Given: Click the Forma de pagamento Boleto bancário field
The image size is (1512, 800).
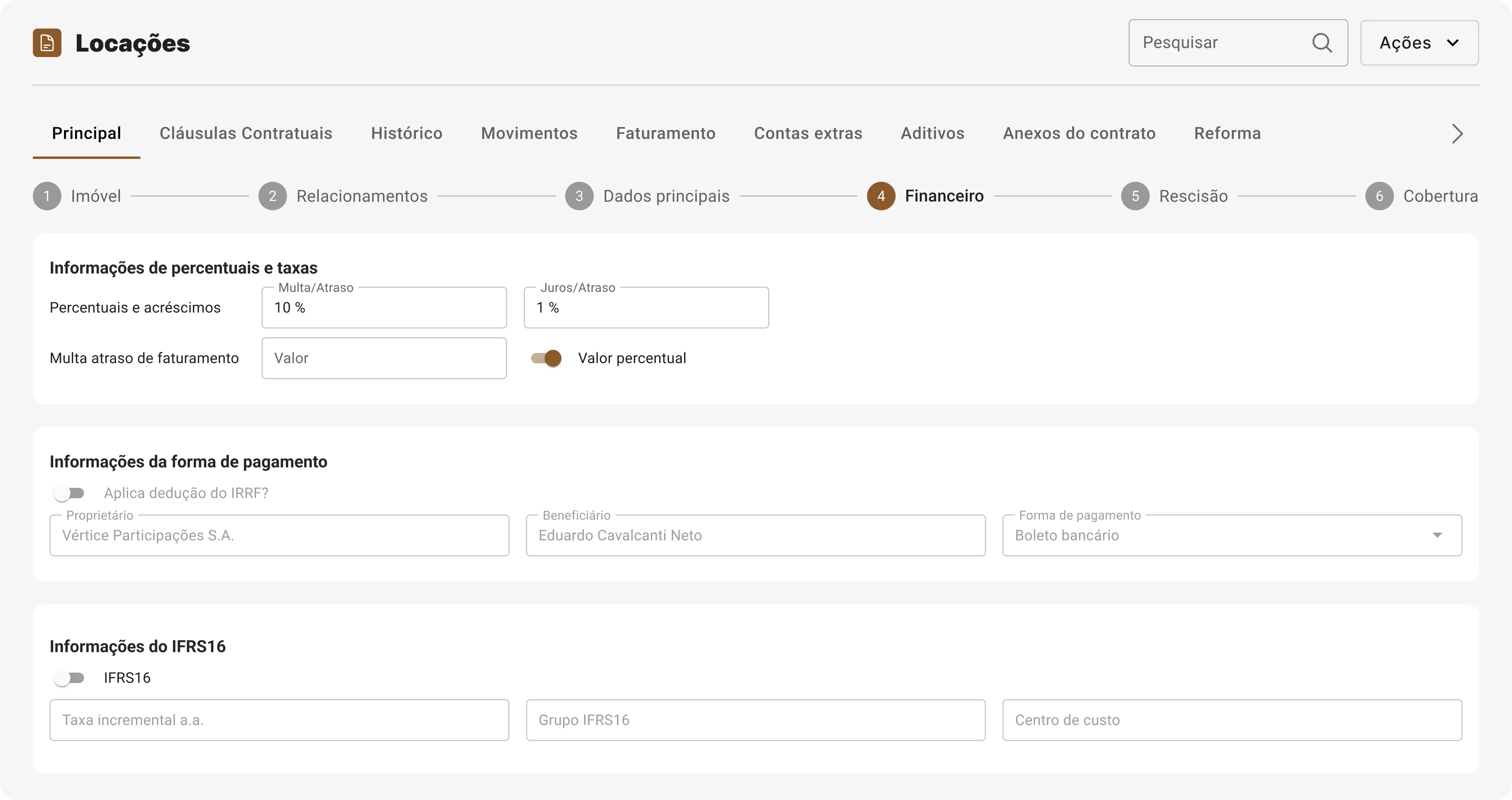Looking at the screenshot, I should pyautogui.click(x=1232, y=535).
